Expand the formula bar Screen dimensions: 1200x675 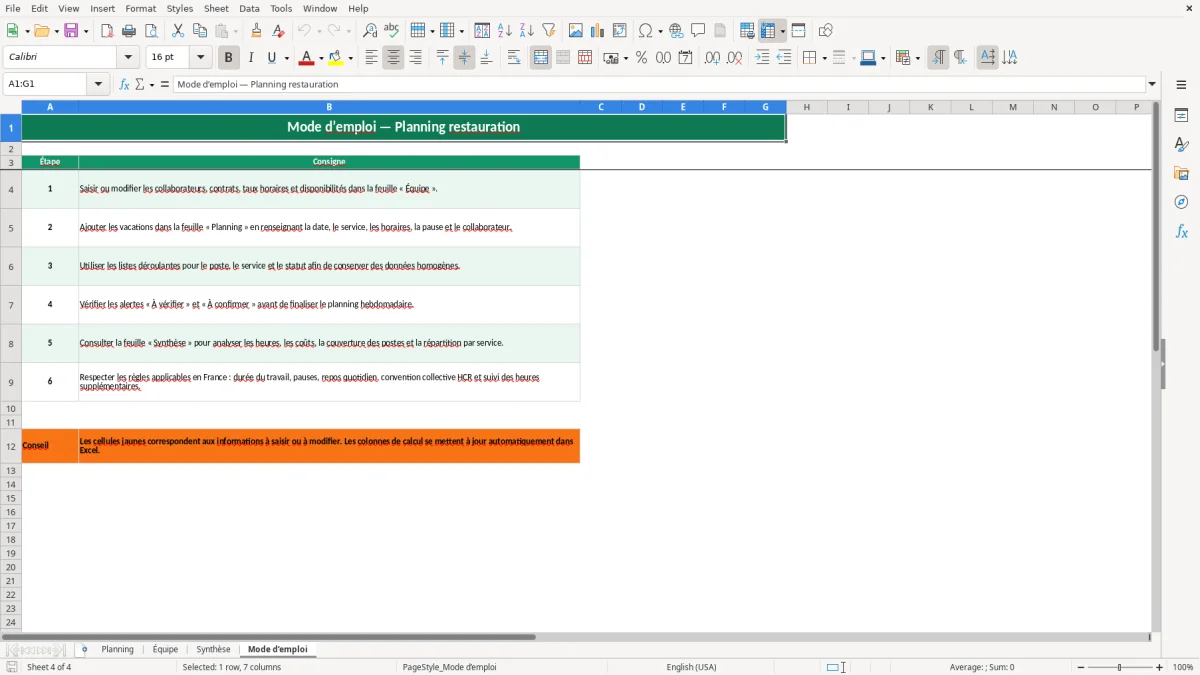click(1152, 84)
